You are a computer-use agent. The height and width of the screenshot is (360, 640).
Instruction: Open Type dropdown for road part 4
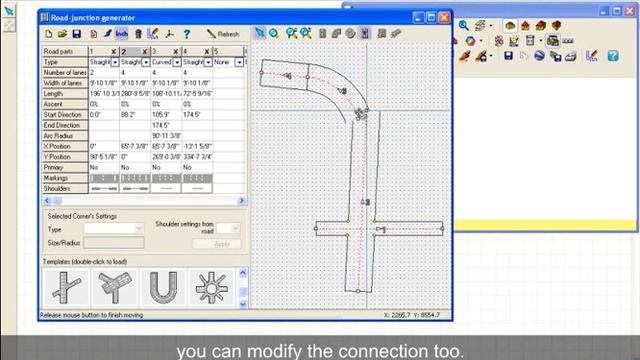click(208, 62)
